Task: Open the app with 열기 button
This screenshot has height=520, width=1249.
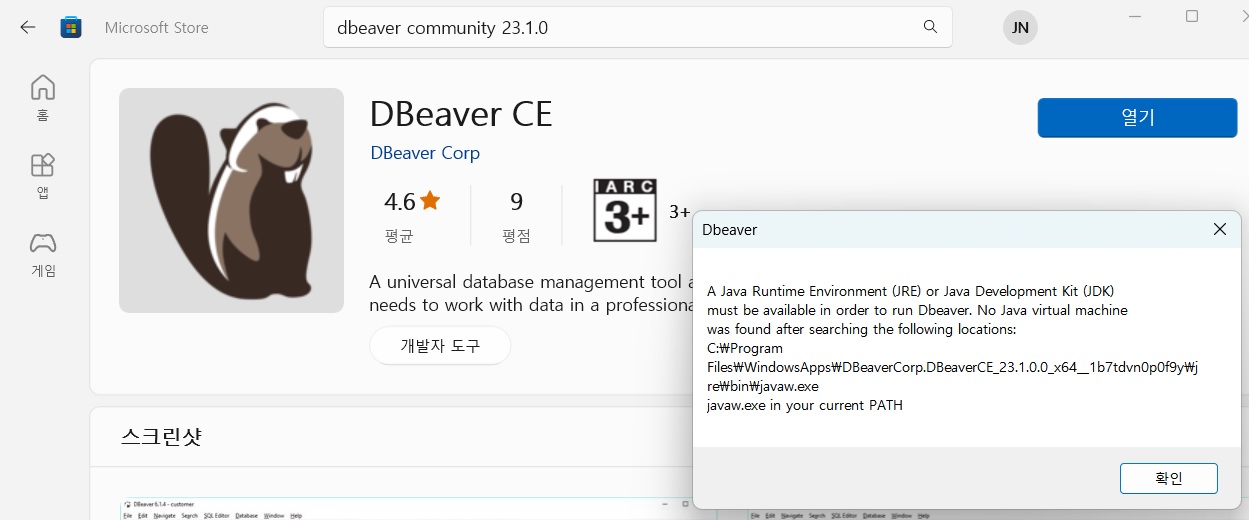Action: [x=1137, y=117]
